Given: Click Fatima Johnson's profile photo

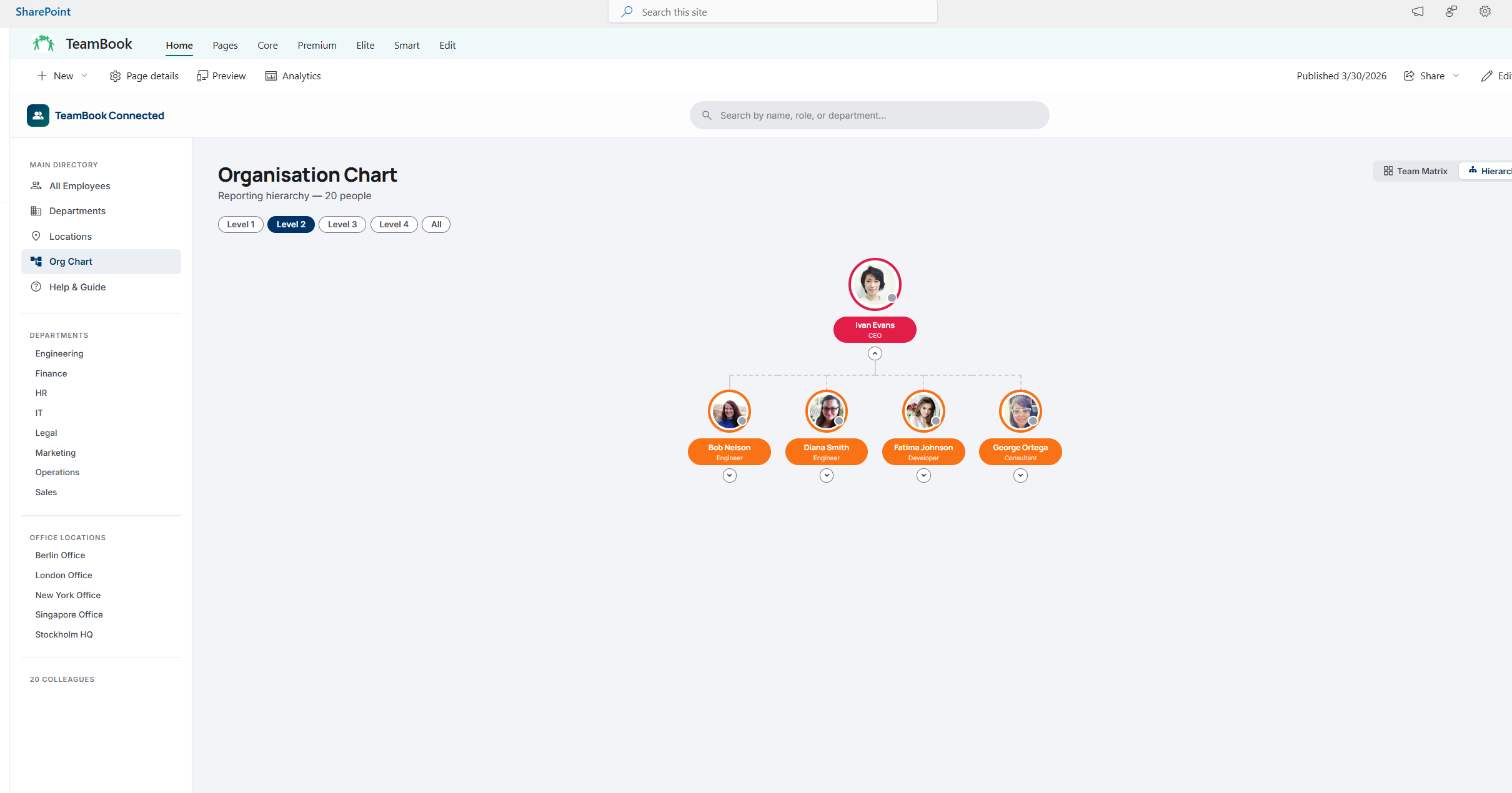Looking at the screenshot, I should 923,411.
